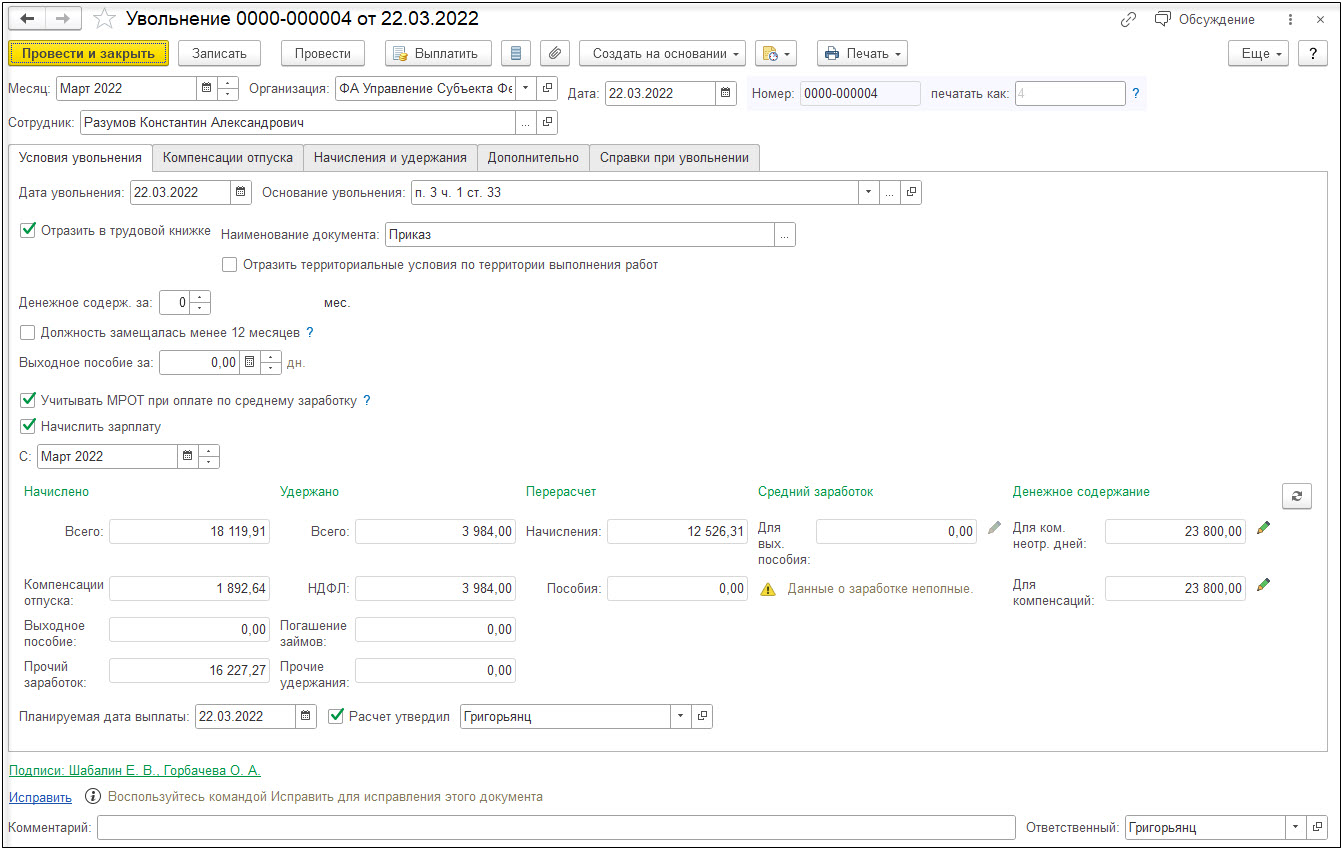Image resolution: width=1341 pixels, height=848 pixels.
Task: Open calendar for the Дата field
Action: click(x=727, y=93)
